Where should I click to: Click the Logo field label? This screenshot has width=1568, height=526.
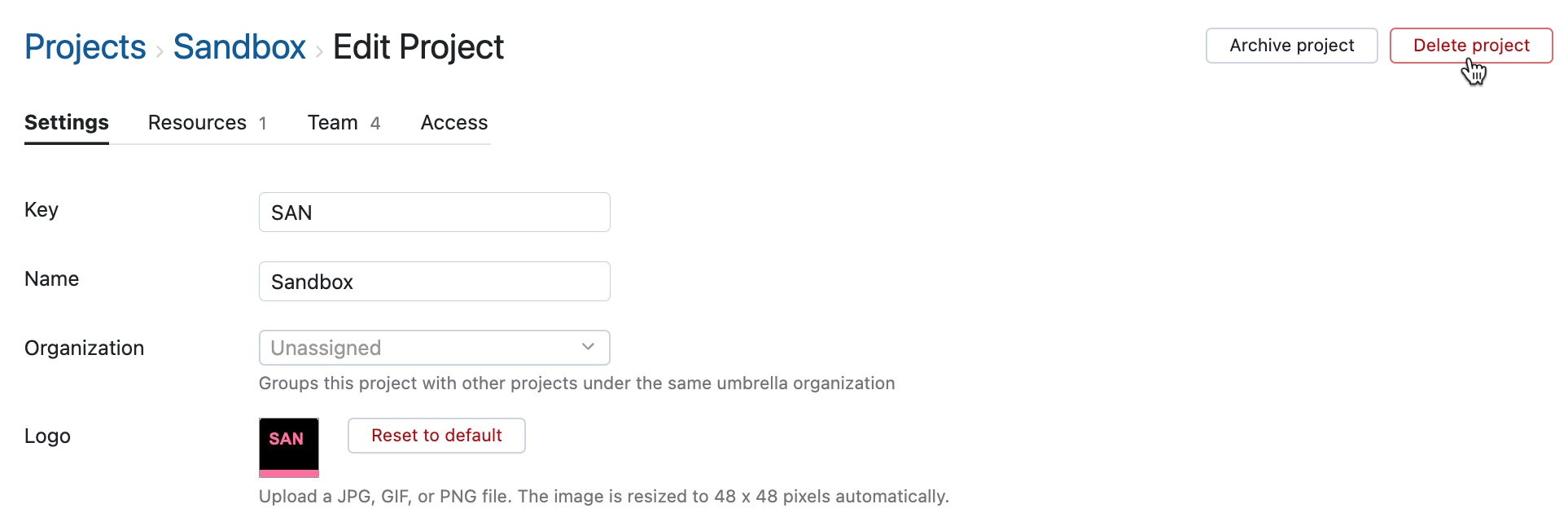click(47, 436)
